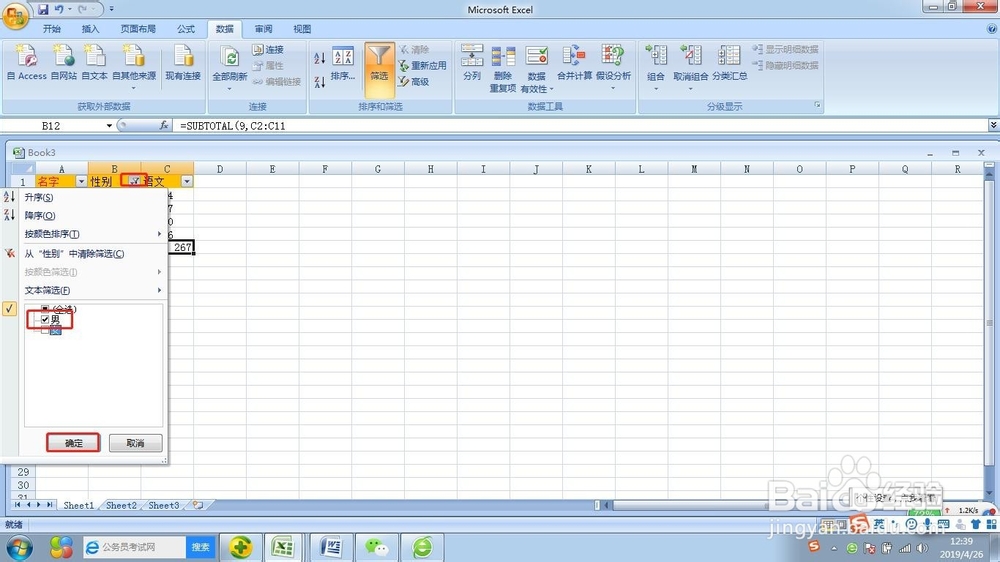Click the 自文本 import icon

[94, 63]
